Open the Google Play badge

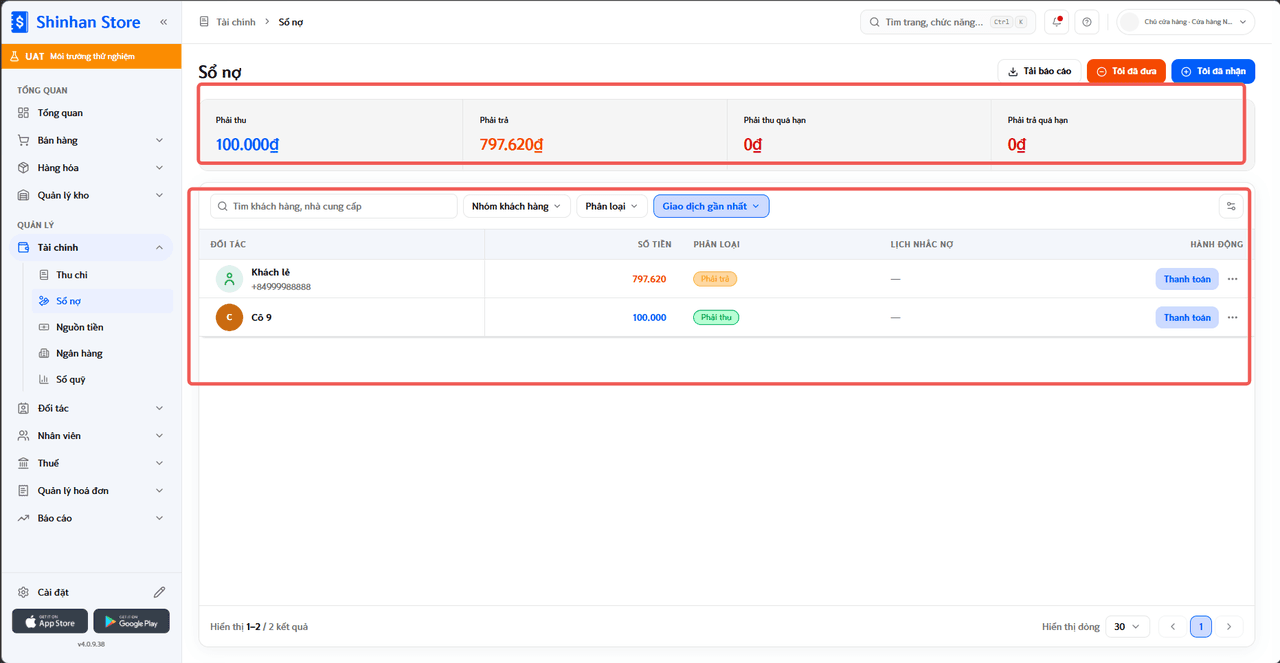pos(131,621)
